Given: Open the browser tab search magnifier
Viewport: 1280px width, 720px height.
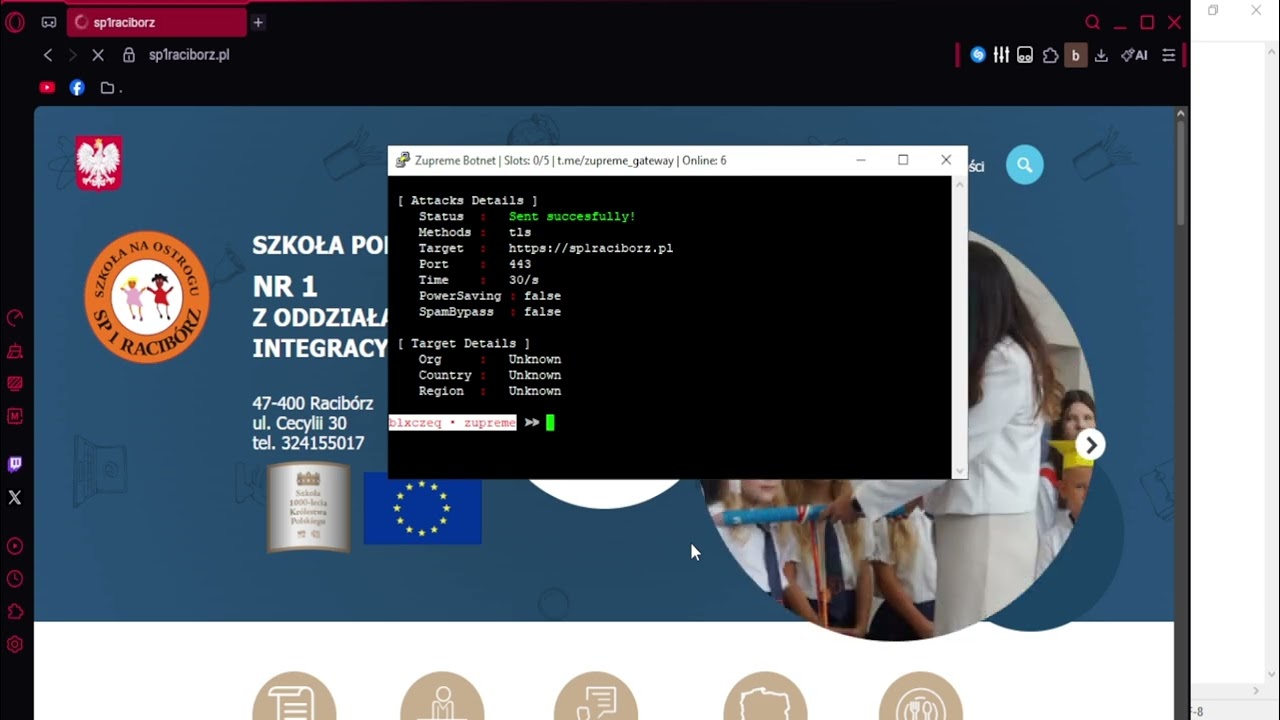Looking at the screenshot, I should point(1093,22).
